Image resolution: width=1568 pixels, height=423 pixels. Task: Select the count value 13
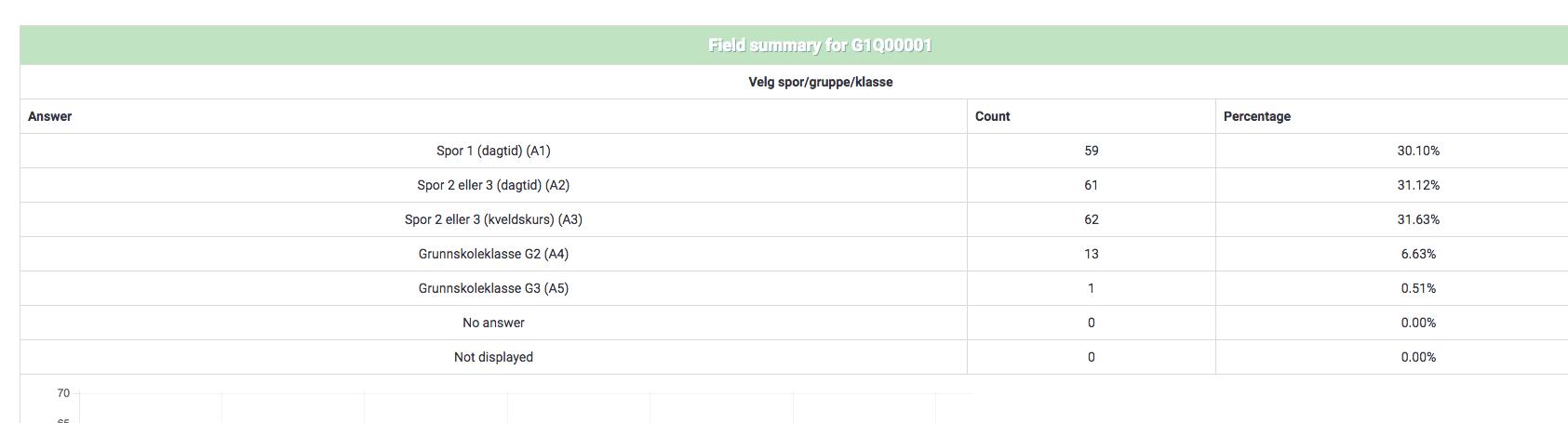(x=1091, y=254)
